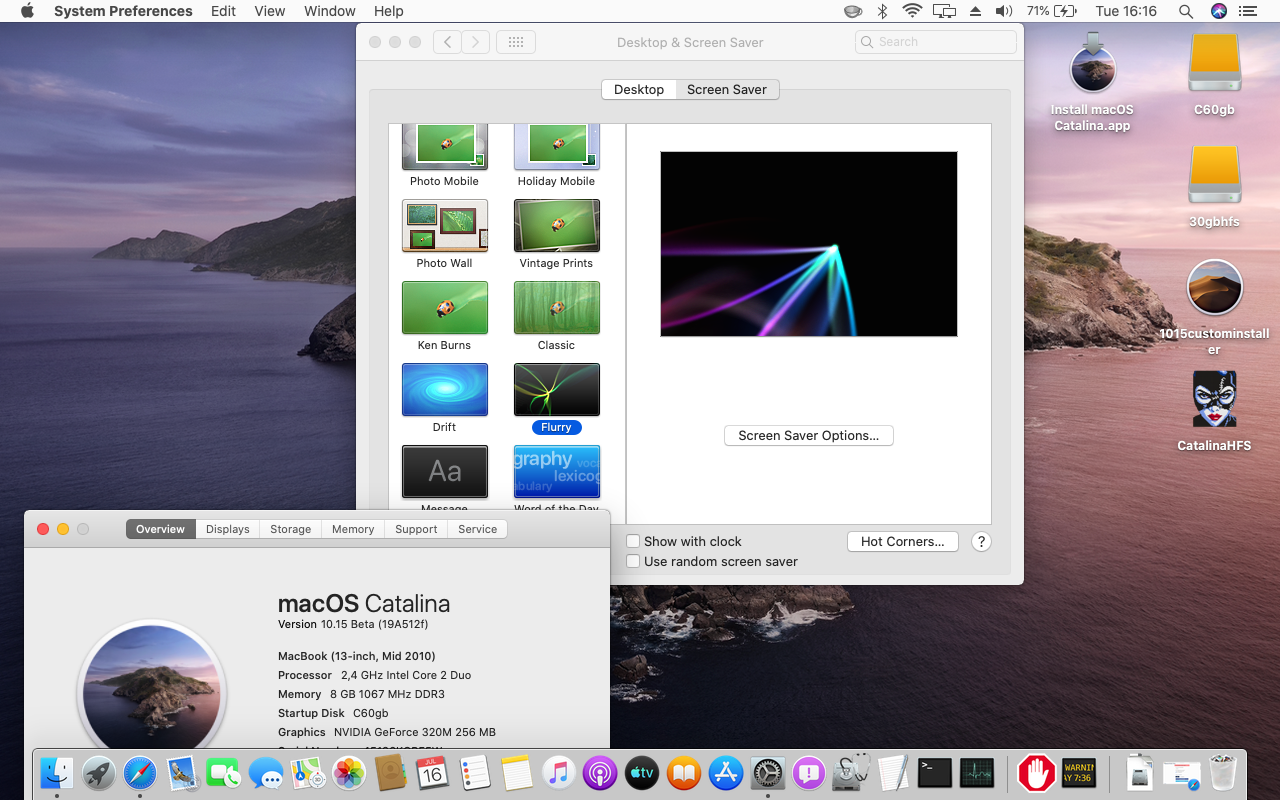1280x800 pixels.
Task: Click System Preferences gear in Dock
Action: pyautogui.click(x=767, y=773)
